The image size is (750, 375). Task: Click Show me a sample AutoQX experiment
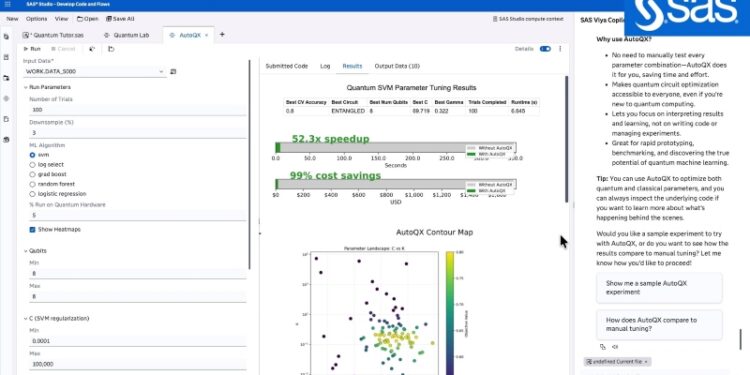point(659,287)
